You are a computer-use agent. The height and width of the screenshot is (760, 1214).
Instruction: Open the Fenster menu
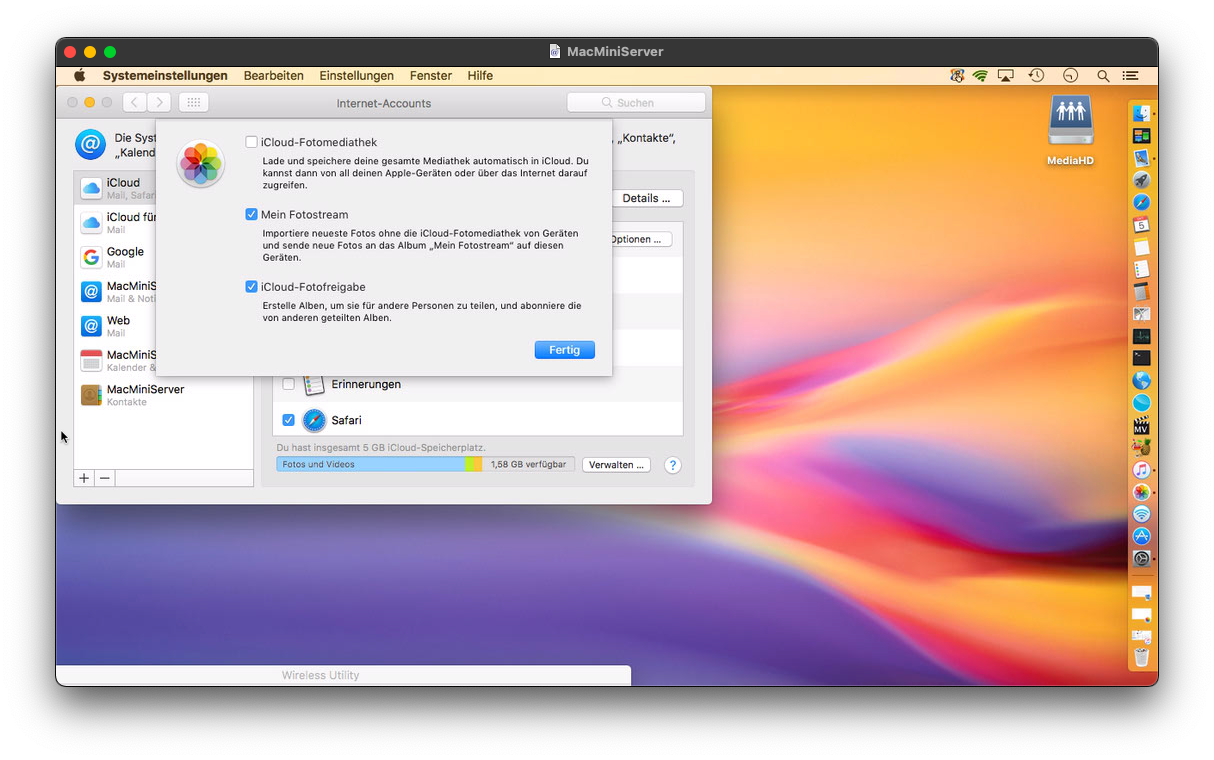[430, 76]
